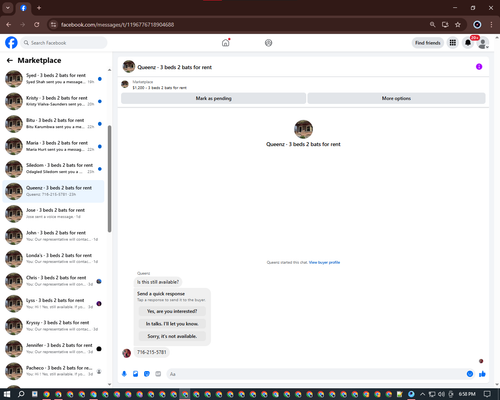This screenshot has height=400, width=500.
Task: Open the Facebook logo home link
Action: pyautogui.click(x=11, y=43)
